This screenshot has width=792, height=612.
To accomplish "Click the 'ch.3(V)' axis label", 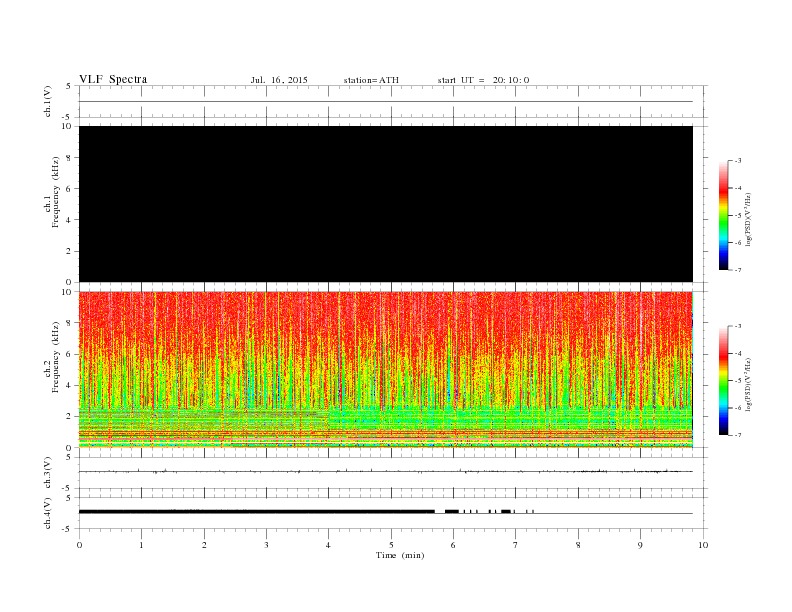I will pyautogui.click(x=48, y=472).
